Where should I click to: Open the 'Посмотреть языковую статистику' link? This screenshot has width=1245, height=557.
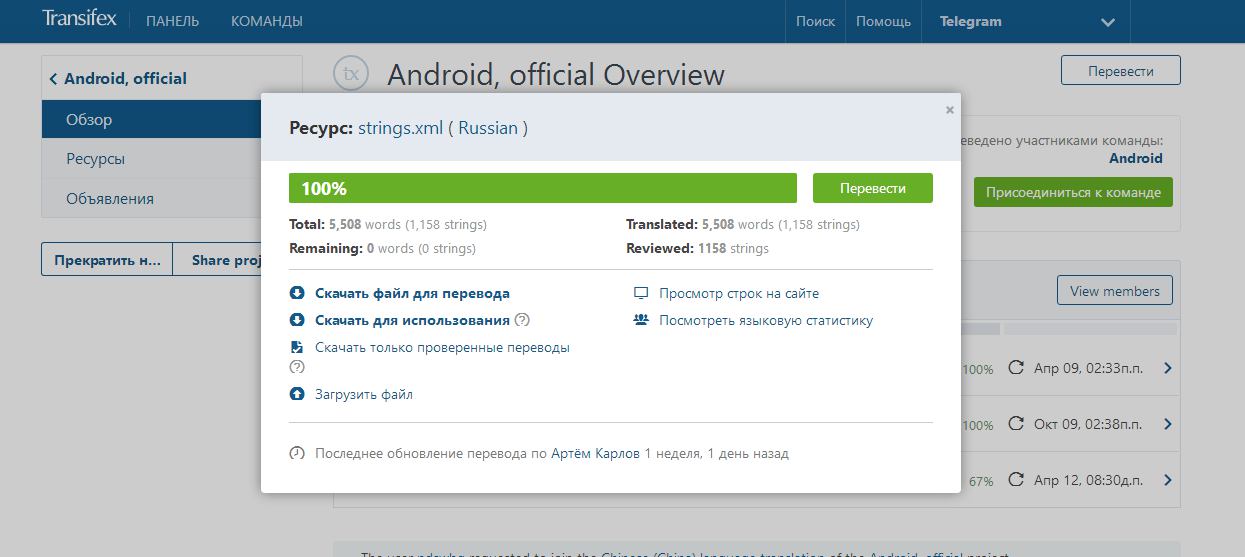click(766, 320)
